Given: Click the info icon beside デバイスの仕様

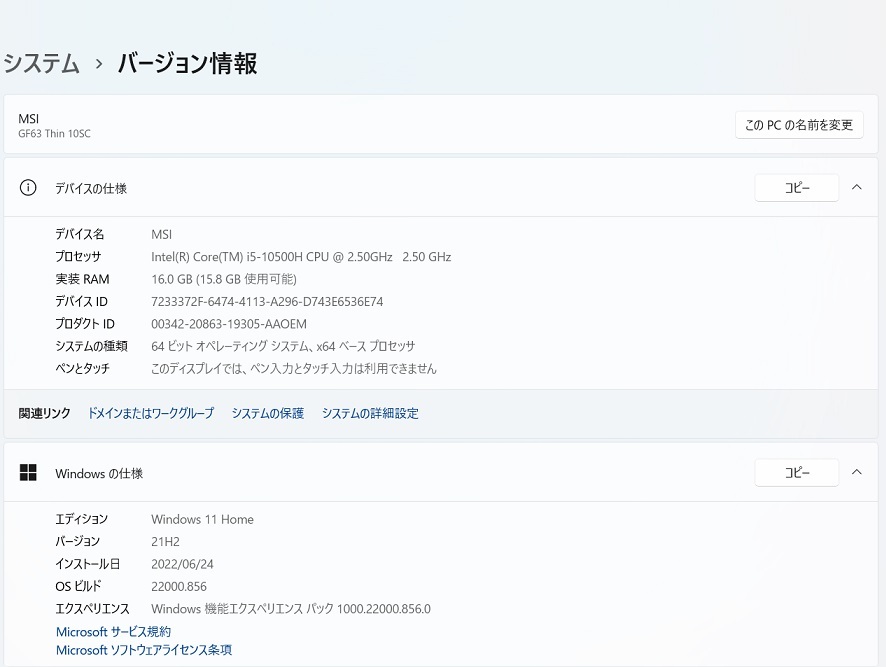Looking at the screenshot, I should click(28, 187).
